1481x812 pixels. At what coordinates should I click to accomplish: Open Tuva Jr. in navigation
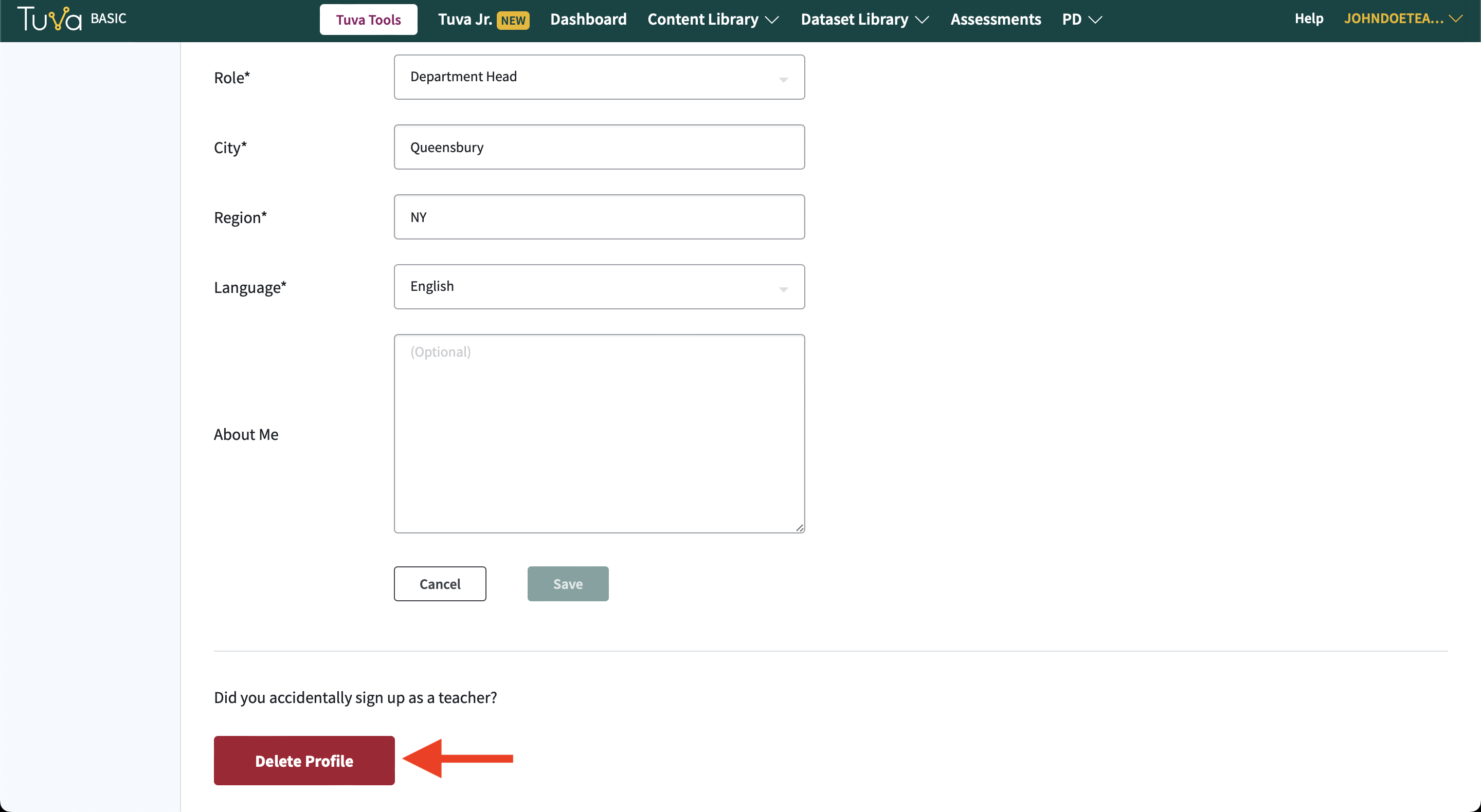tap(464, 20)
